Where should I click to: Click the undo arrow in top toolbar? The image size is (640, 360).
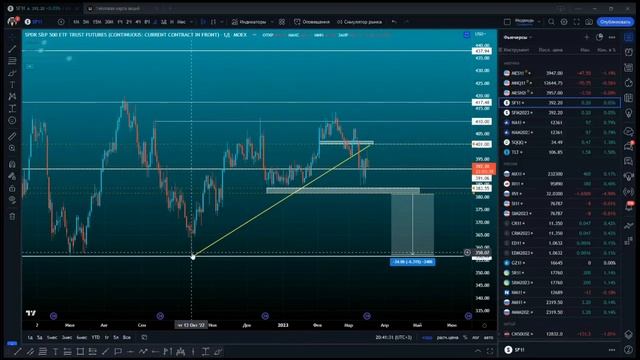[394, 22]
